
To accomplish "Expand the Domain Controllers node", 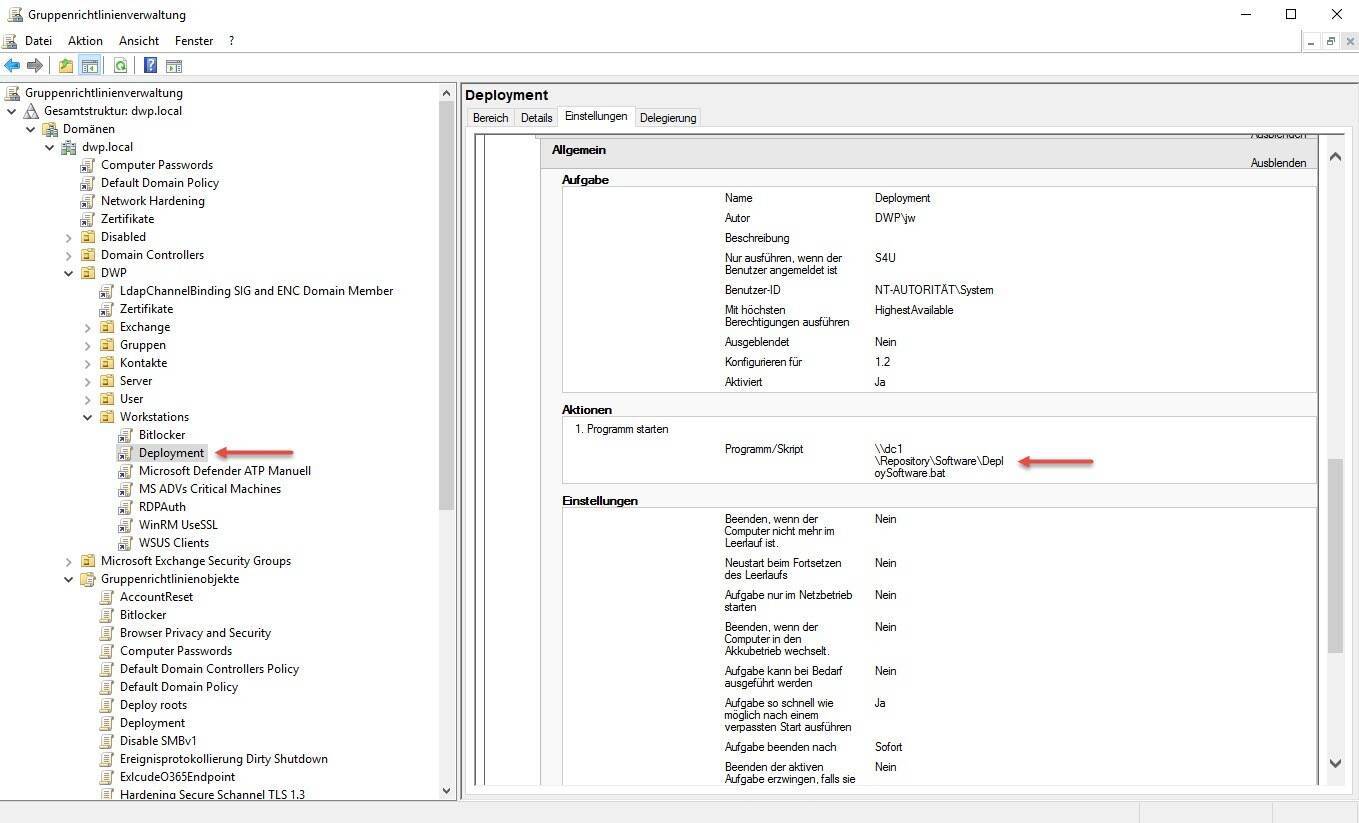I will [69, 255].
